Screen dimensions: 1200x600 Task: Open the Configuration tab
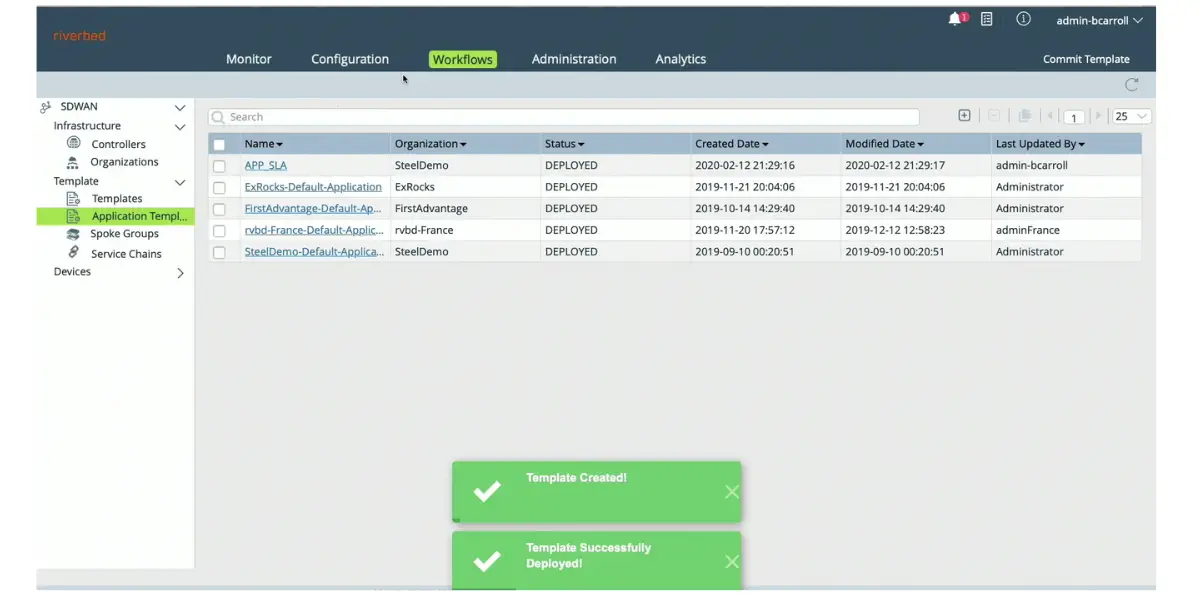pos(350,59)
